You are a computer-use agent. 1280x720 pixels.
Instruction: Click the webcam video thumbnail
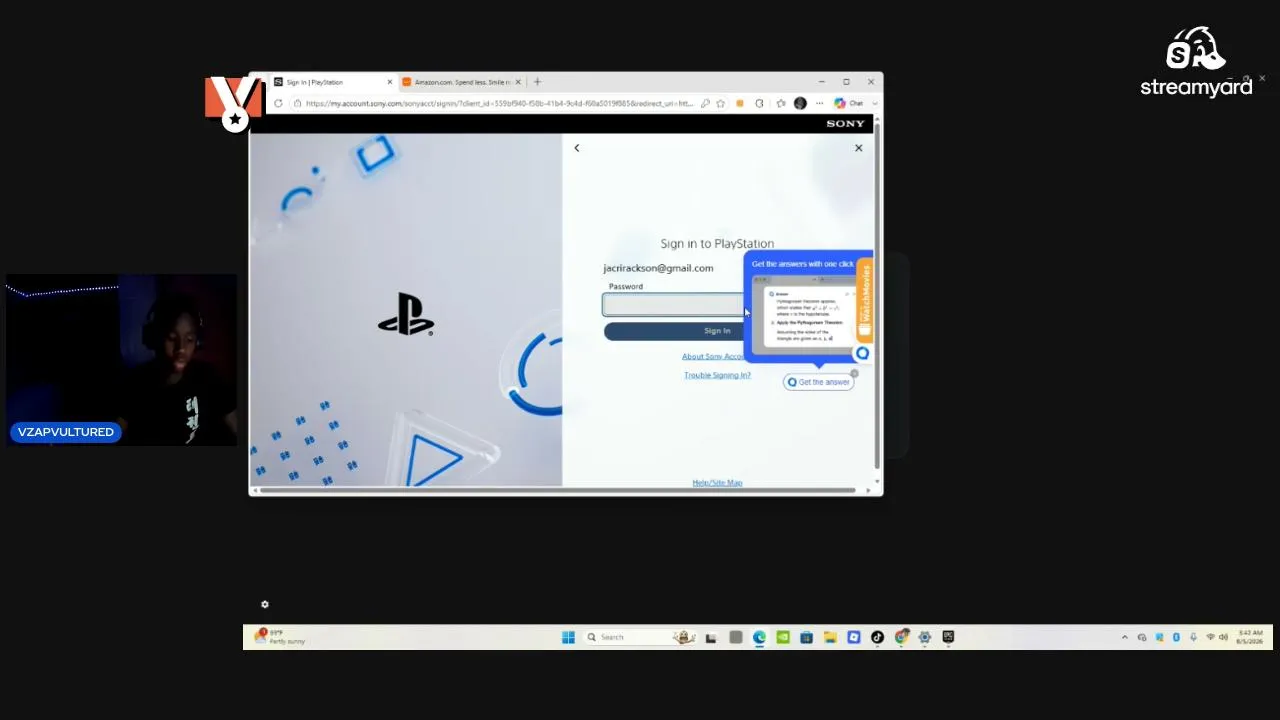tap(121, 360)
